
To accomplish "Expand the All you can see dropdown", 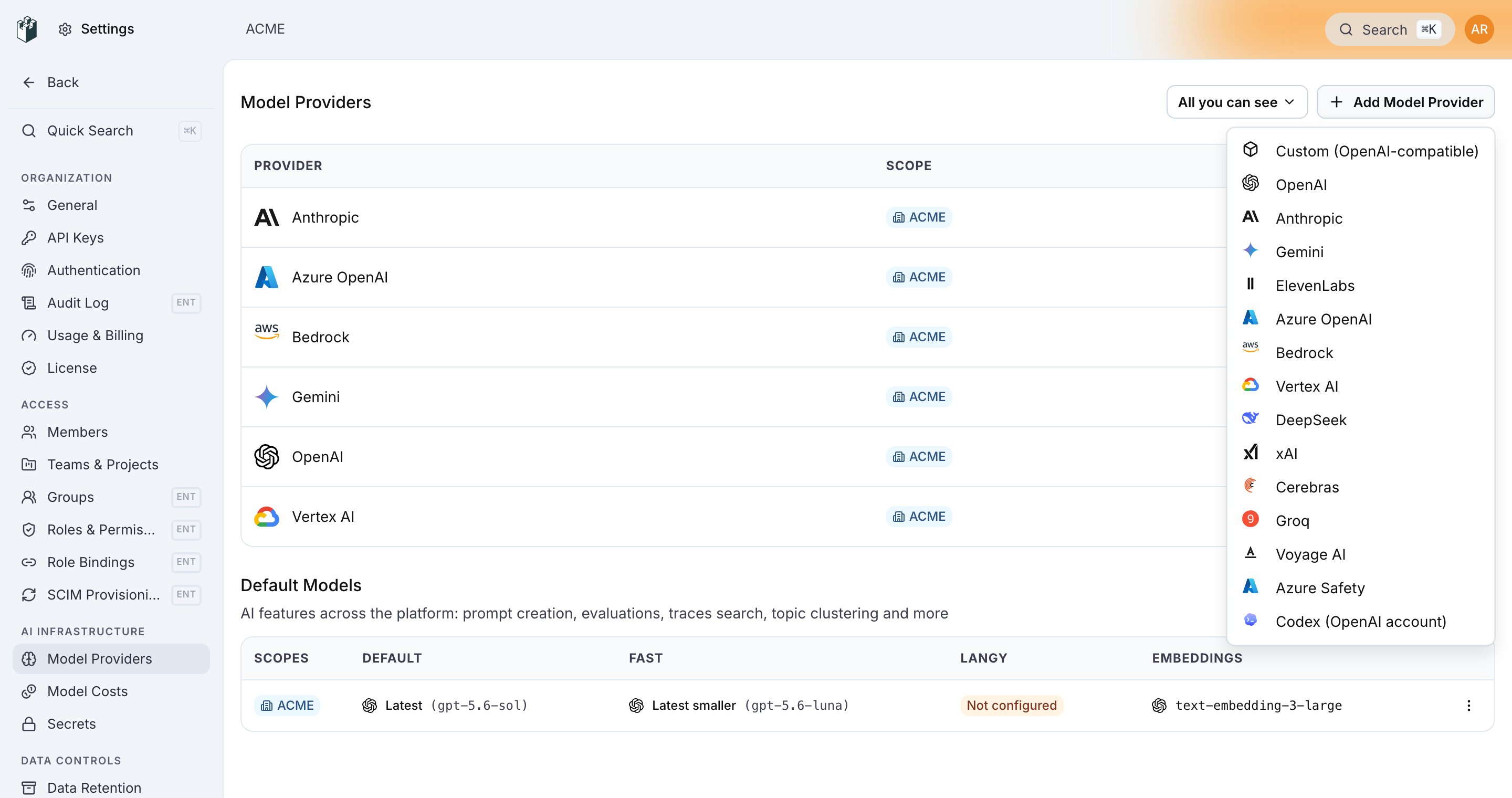I will (1237, 102).
